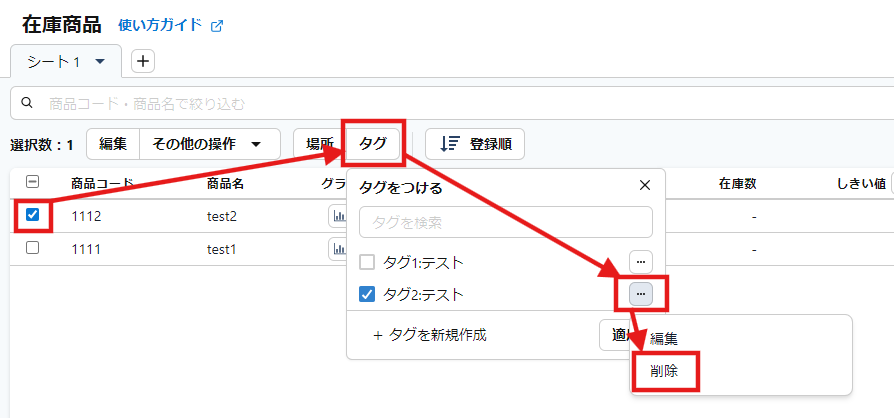Click the graph icon for test2 row
This screenshot has height=418, width=894.
pos(337,215)
